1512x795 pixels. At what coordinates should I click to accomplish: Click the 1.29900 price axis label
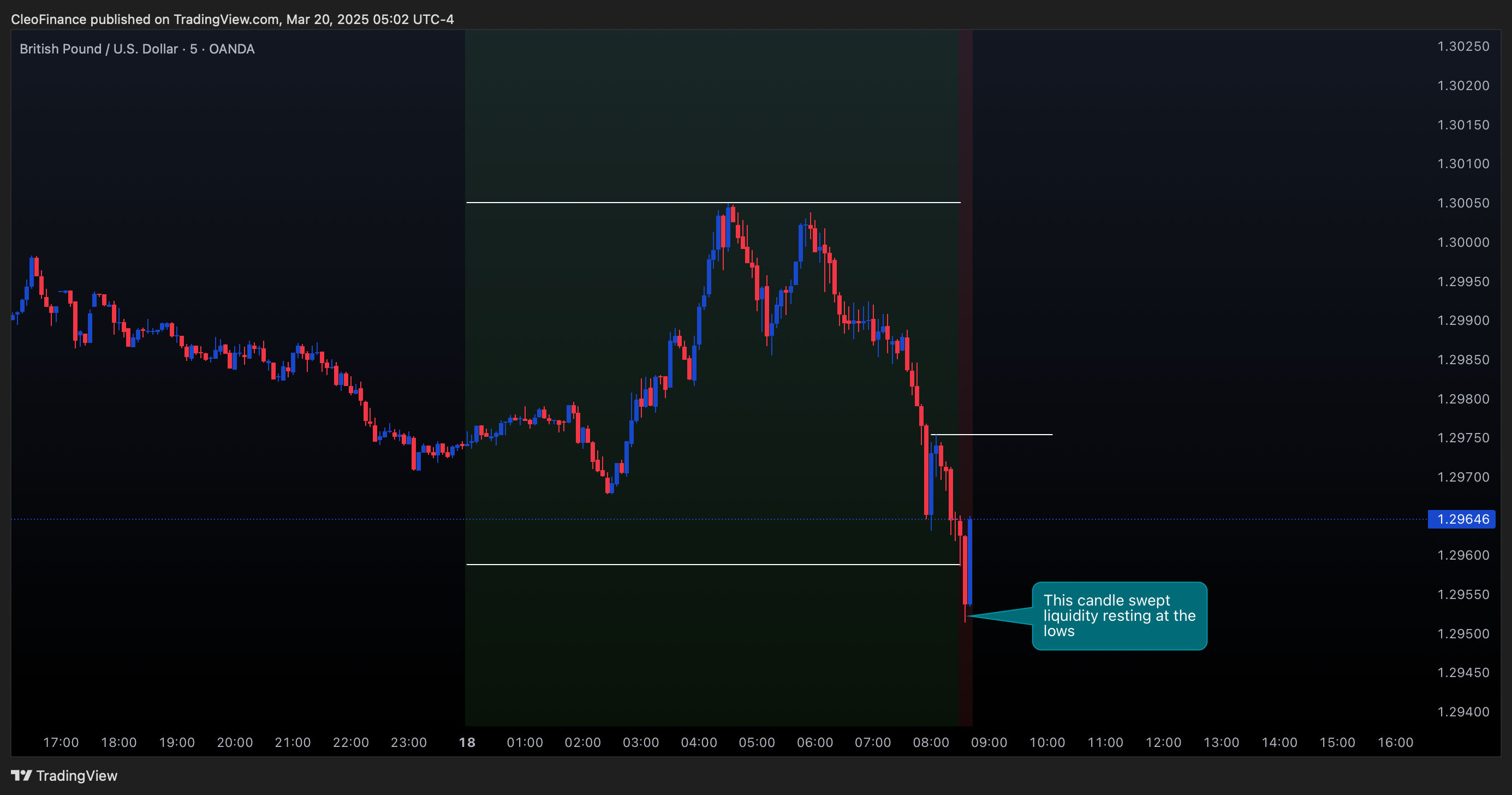(1463, 321)
